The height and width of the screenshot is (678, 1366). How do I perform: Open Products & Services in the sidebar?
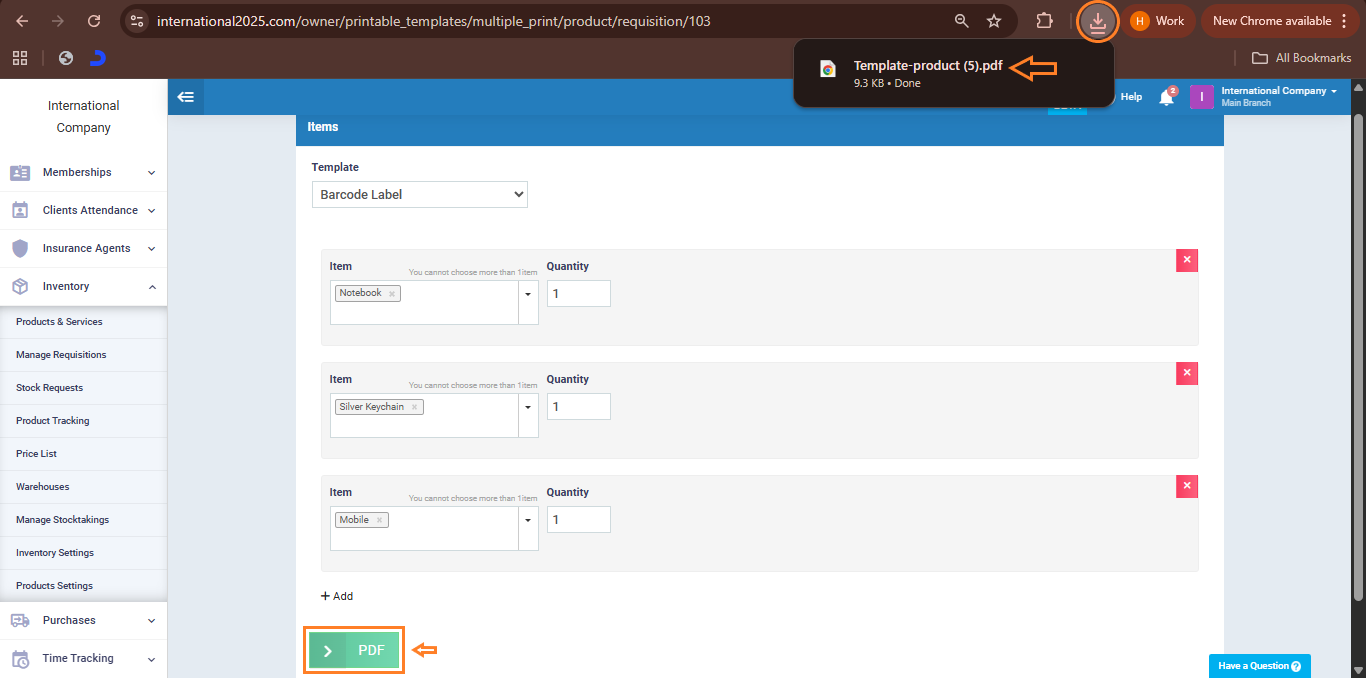pyautogui.click(x=59, y=322)
